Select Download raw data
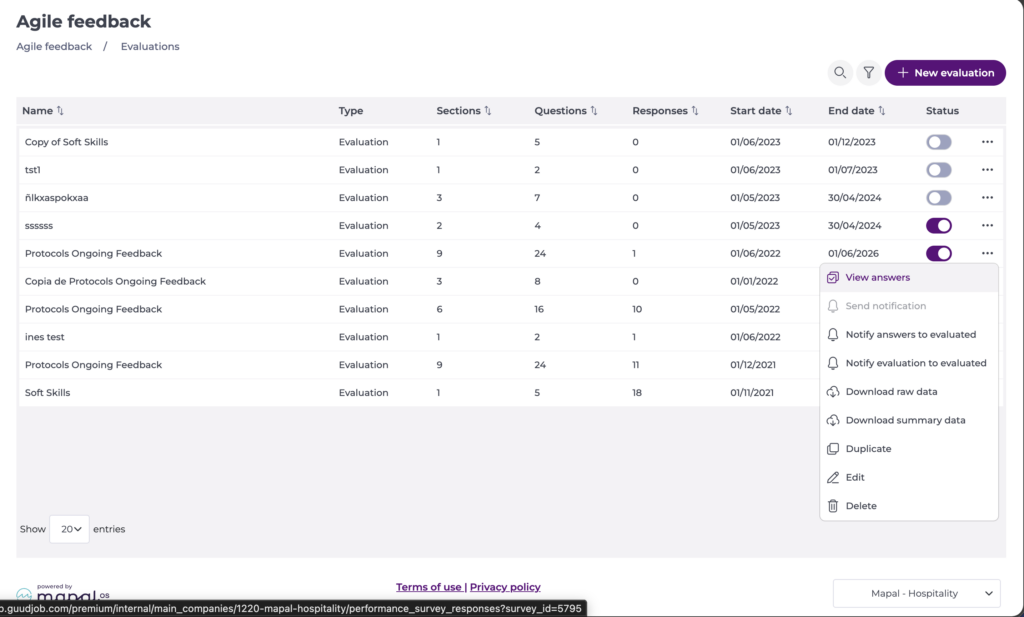This screenshot has height=617, width=1024. click(x=908, y=392)
